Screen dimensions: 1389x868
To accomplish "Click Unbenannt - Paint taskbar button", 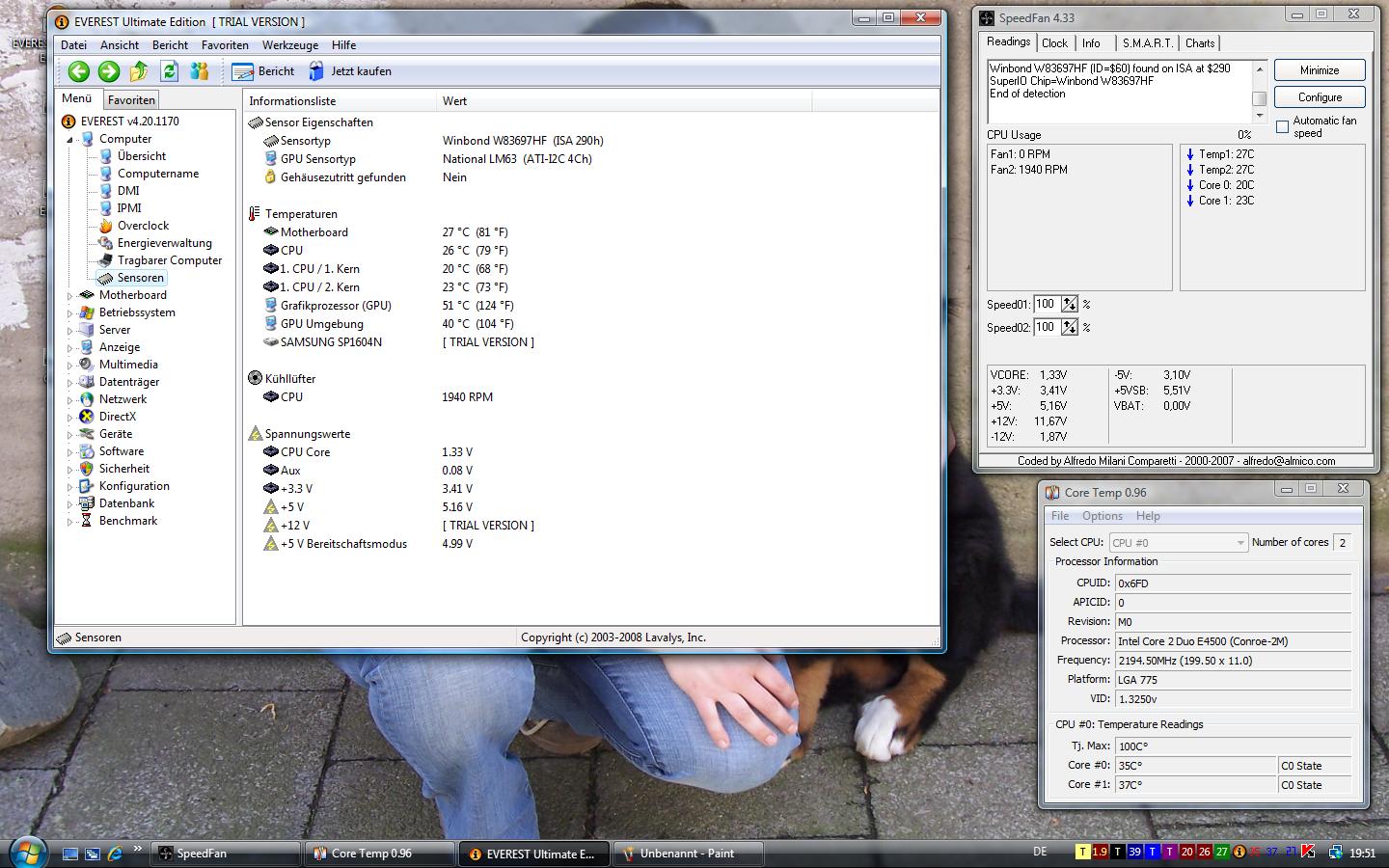I will (x=688, y=854).
